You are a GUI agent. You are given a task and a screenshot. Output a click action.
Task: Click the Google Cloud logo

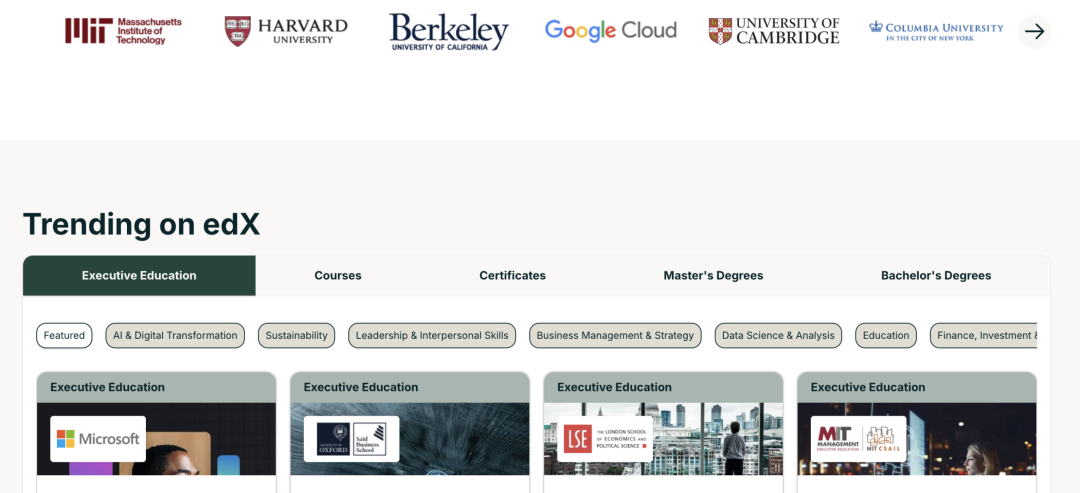click(x=610, y=30)
